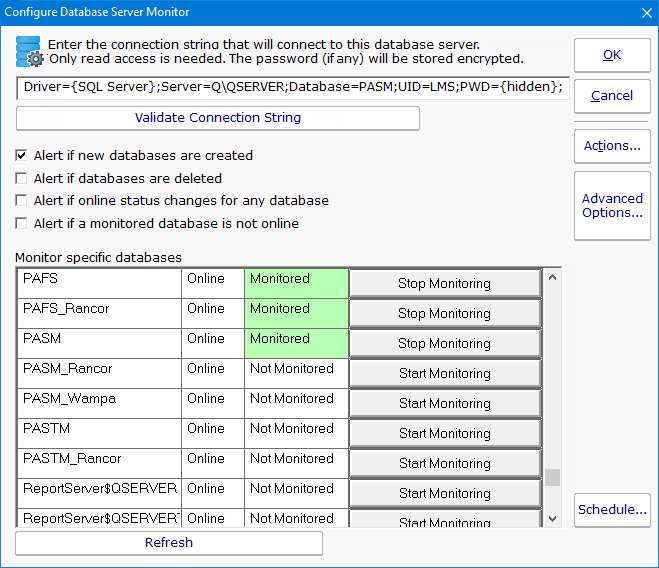Image resolution: width=659 pixels, height=568 pixels.
Task: Cancel the monitor configuration
Action: coord(612,96)
